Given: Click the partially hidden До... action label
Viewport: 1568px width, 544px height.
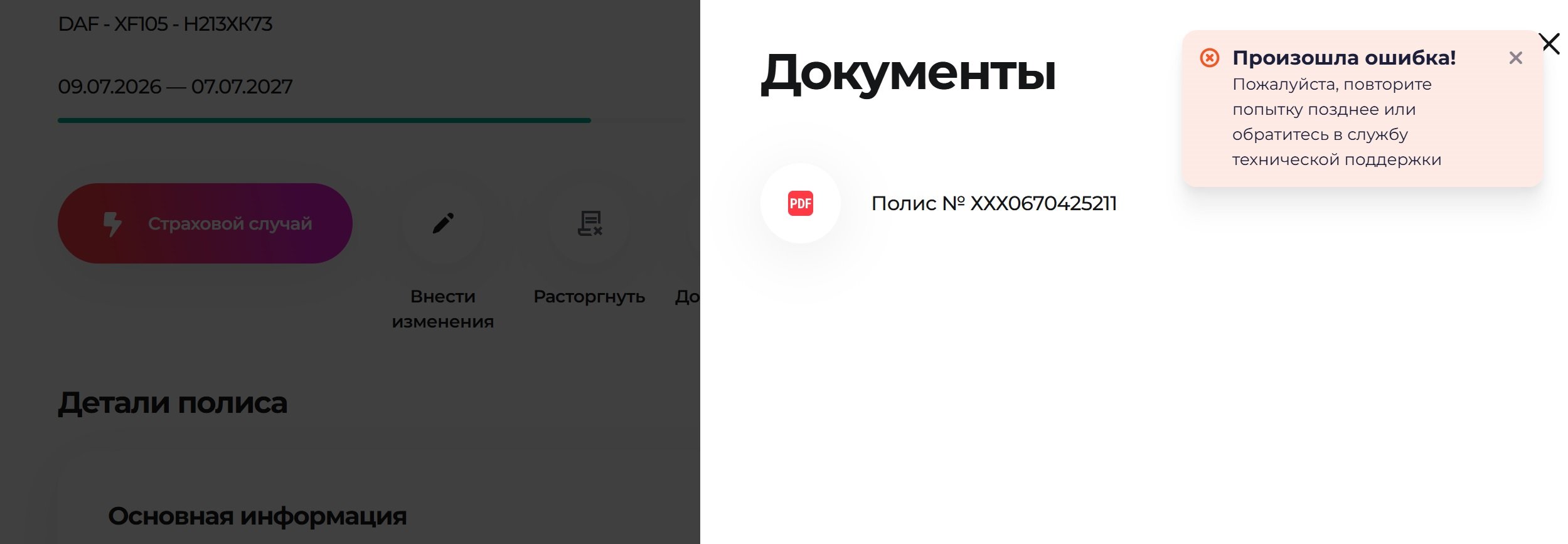Looking at the screenshot, I should tap(688, 296).
